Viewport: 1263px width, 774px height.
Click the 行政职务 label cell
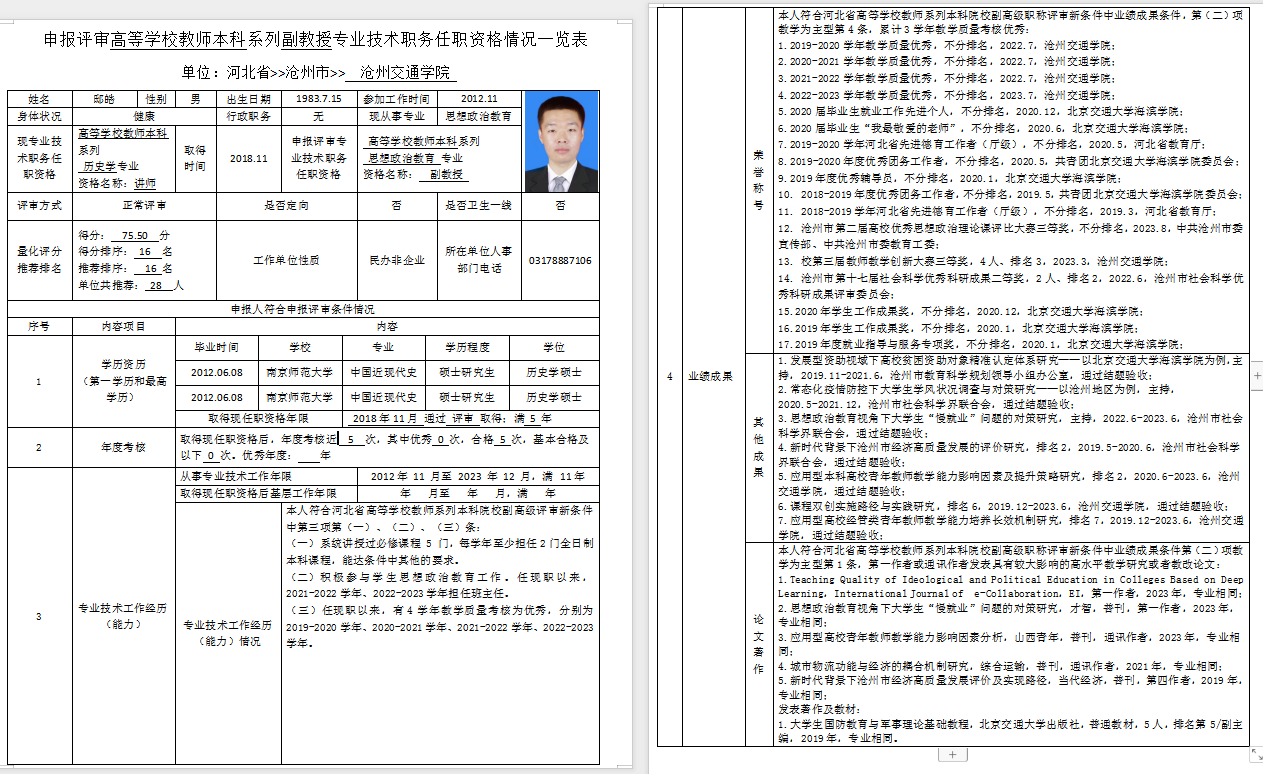tap(249, 116)
